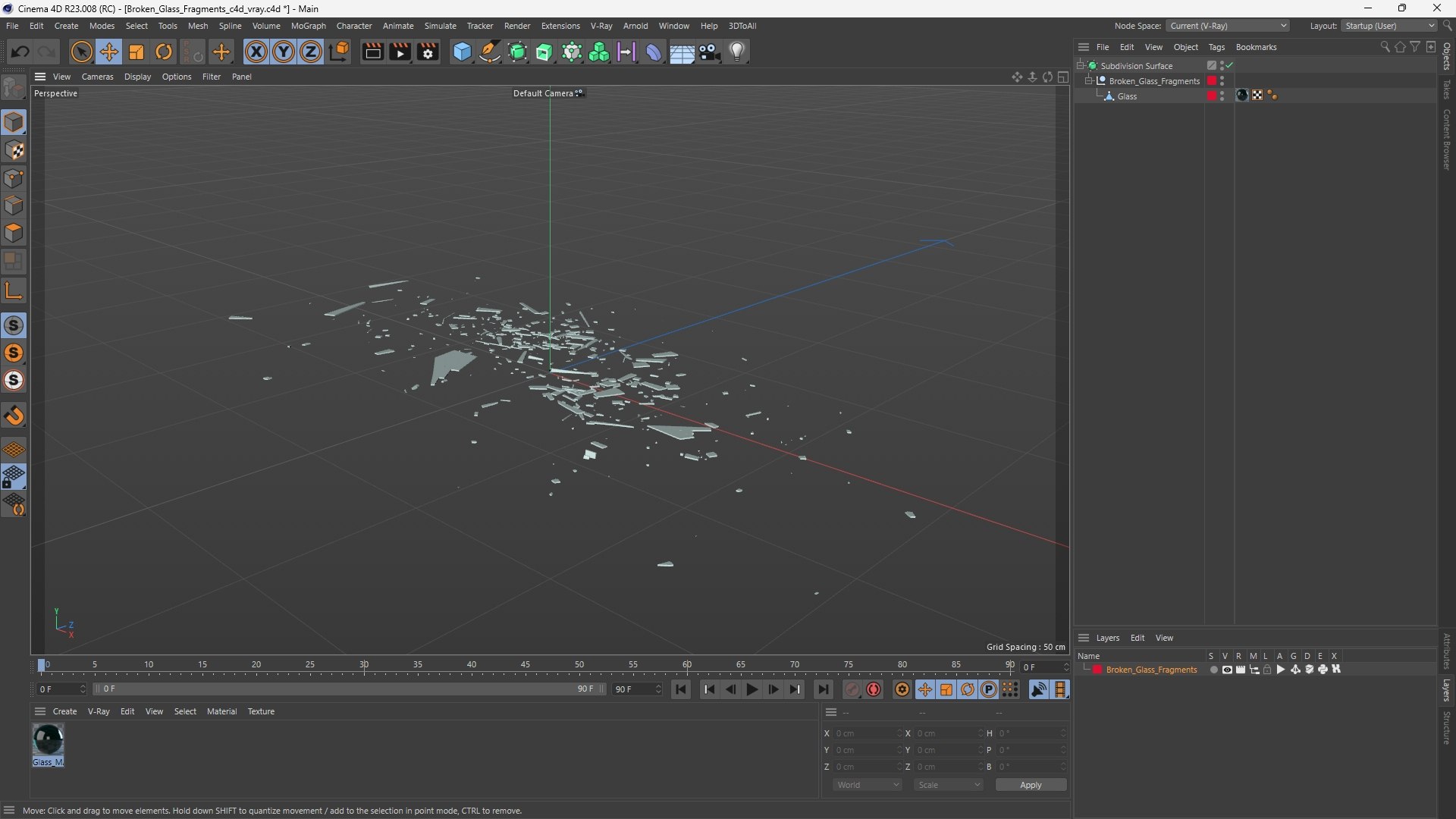Toggle Y axis lock

(284, 52)
